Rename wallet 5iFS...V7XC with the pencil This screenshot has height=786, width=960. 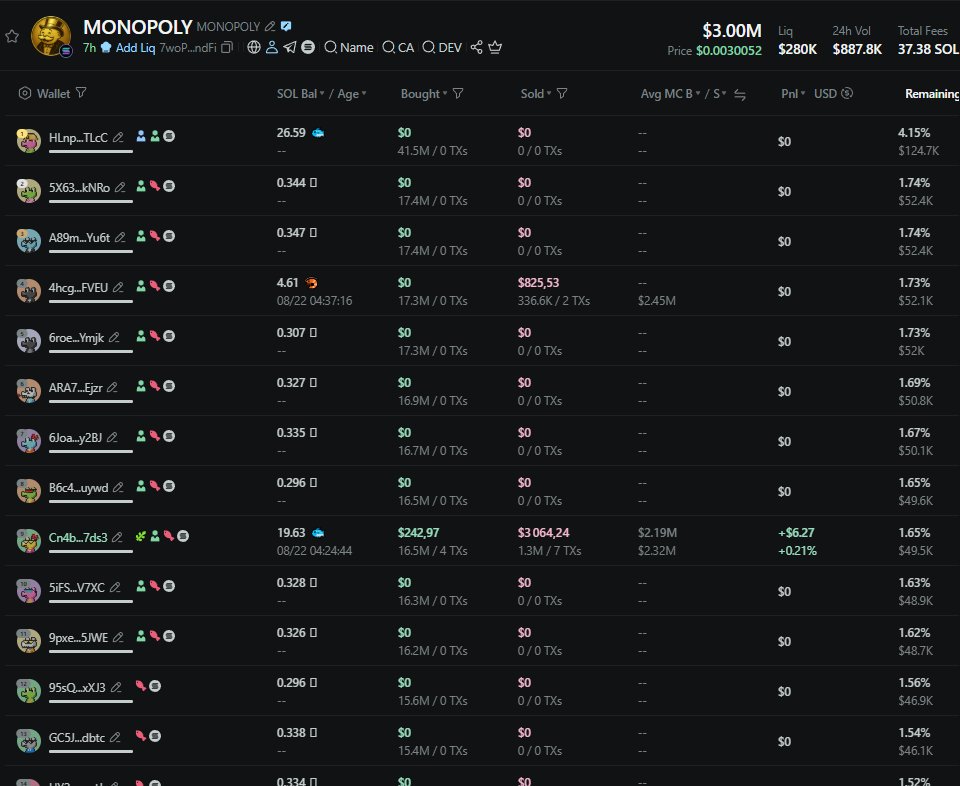(x=114, y=588)
